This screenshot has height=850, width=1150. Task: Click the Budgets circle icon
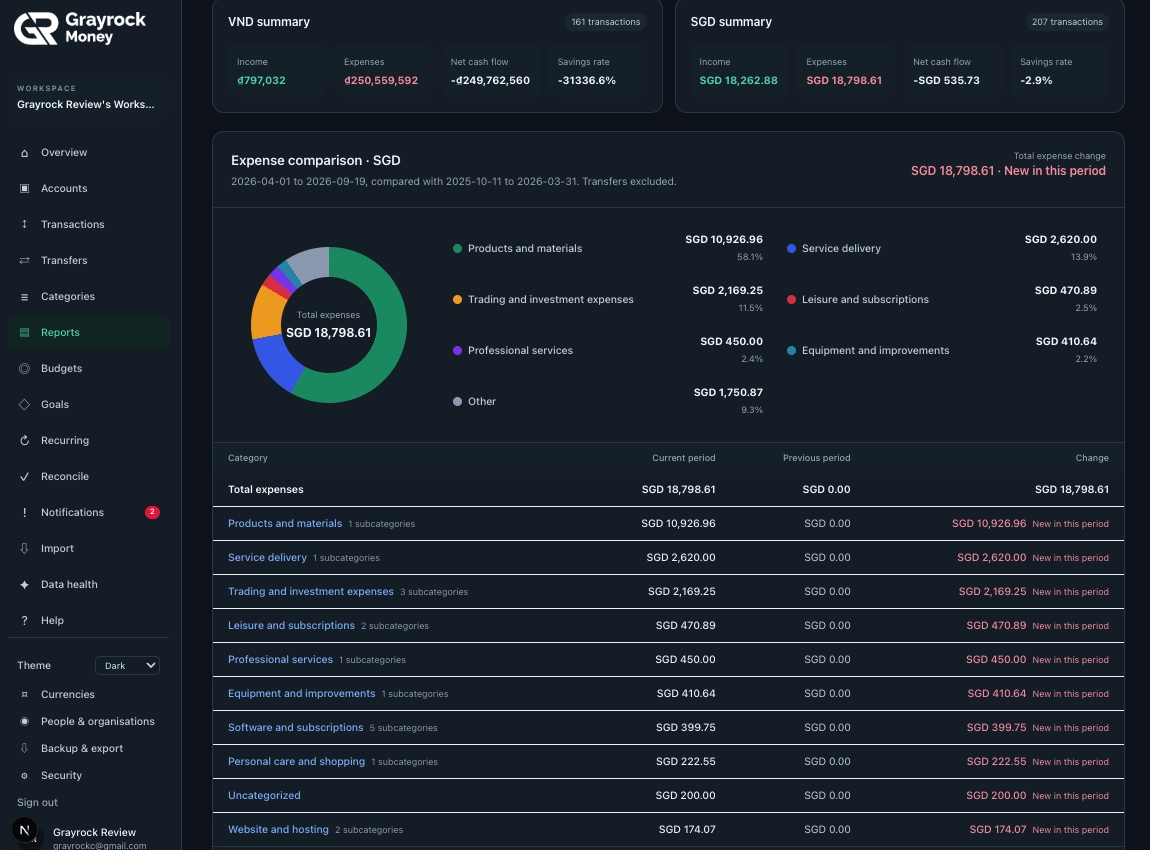24,368
